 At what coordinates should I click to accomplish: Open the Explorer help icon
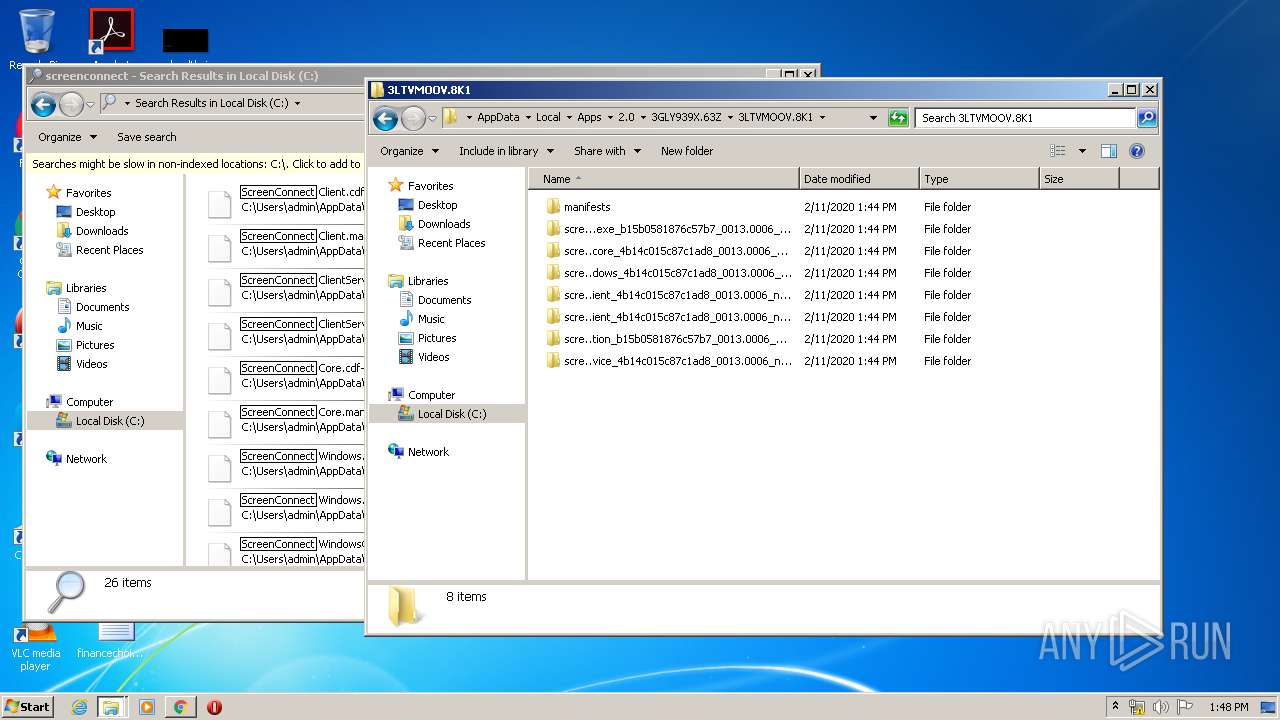coord(1137,151)
